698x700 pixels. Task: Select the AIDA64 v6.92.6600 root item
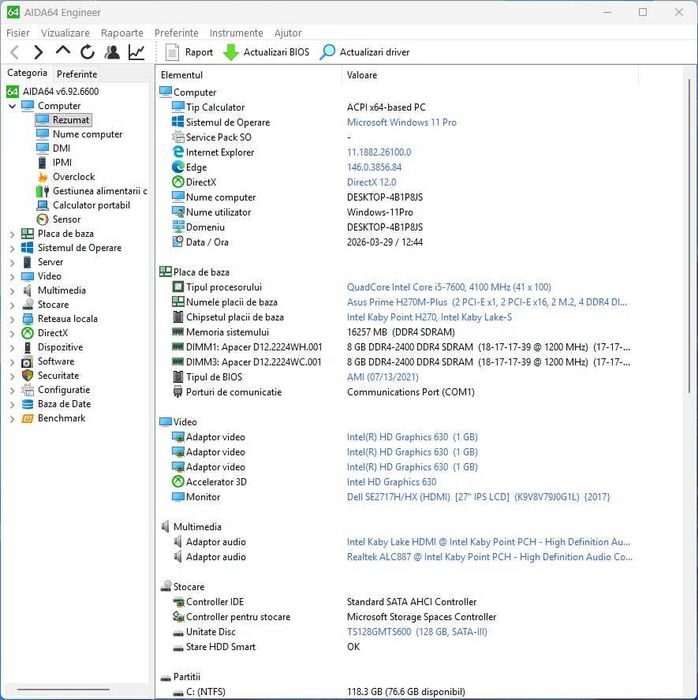53,92
